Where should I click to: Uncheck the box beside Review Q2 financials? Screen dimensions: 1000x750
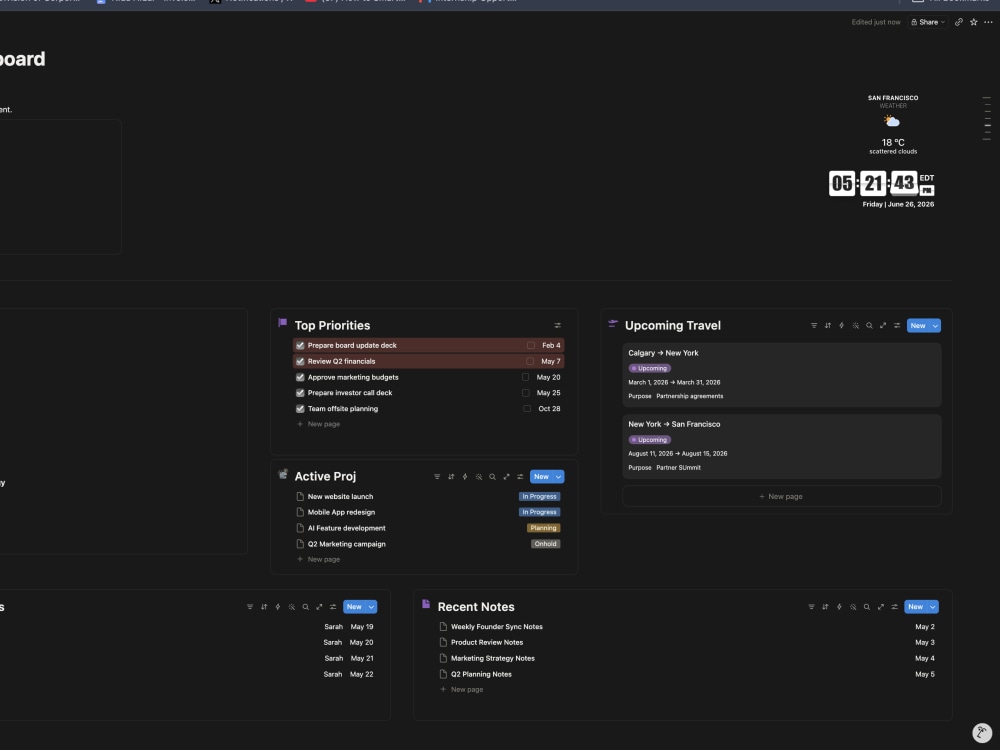pos(300,361)
